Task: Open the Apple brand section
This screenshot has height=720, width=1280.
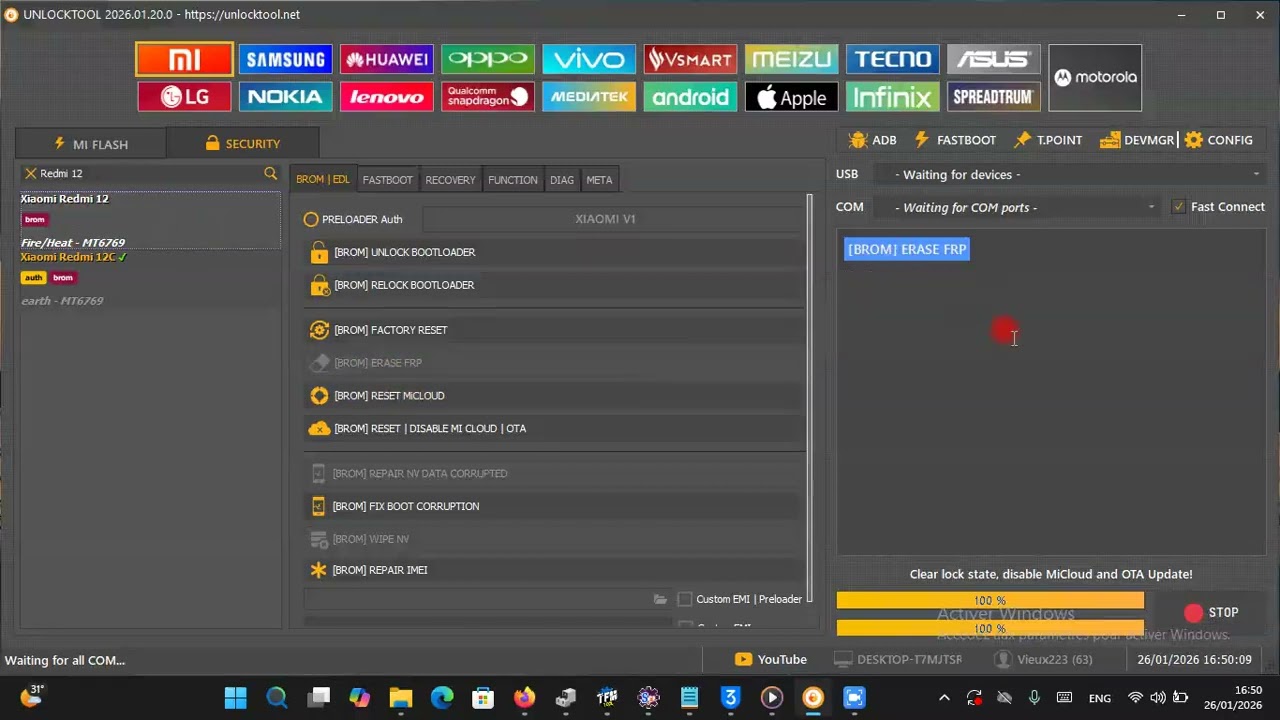Action: click(x=791, y=97)
